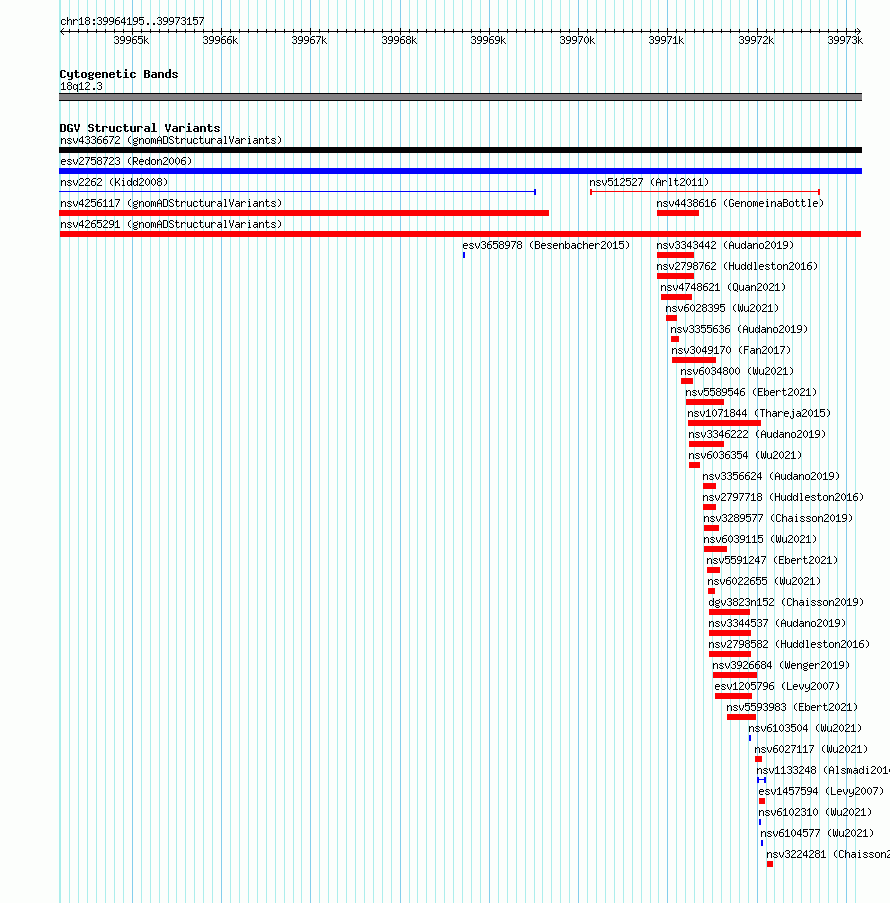Open nsv5593983 (Ebert2021) label
Screen dimensions: 890x903
tap(792, 708)
